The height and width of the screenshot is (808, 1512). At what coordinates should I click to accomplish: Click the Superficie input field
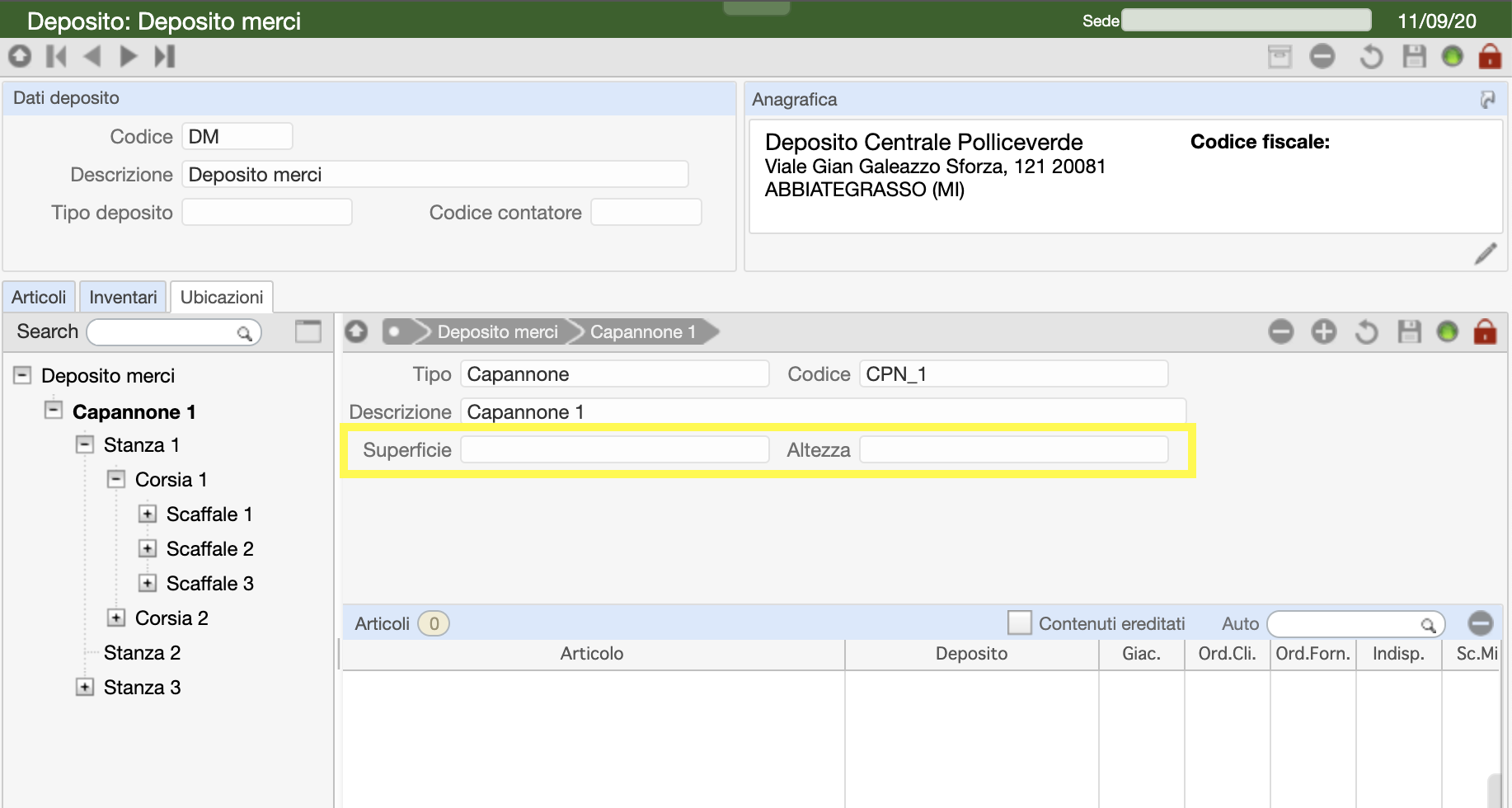pos(615,449)
